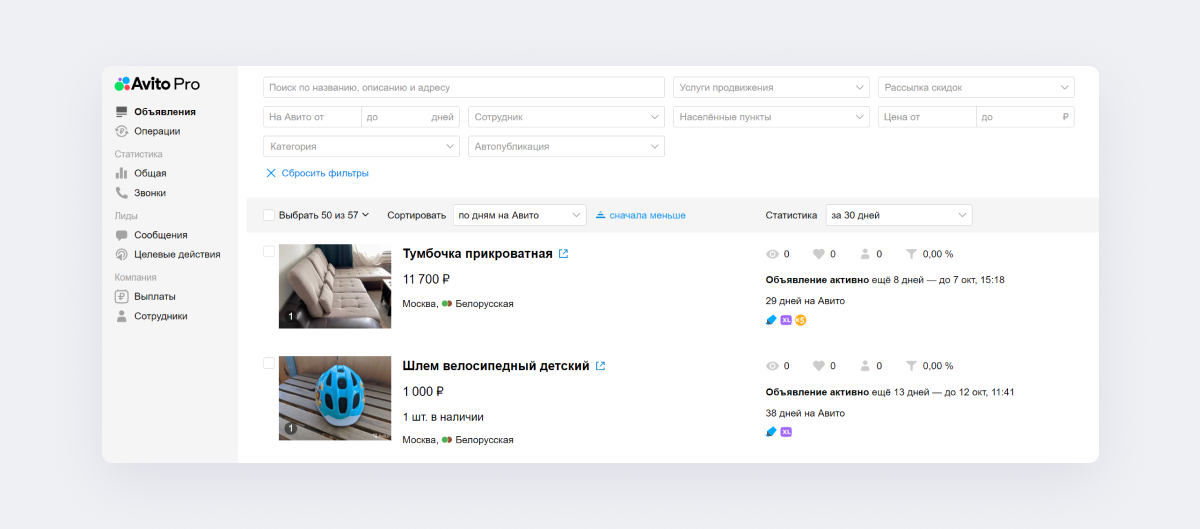Click the orange x5 badge on Тумбочка listing

tap(801, 320)
